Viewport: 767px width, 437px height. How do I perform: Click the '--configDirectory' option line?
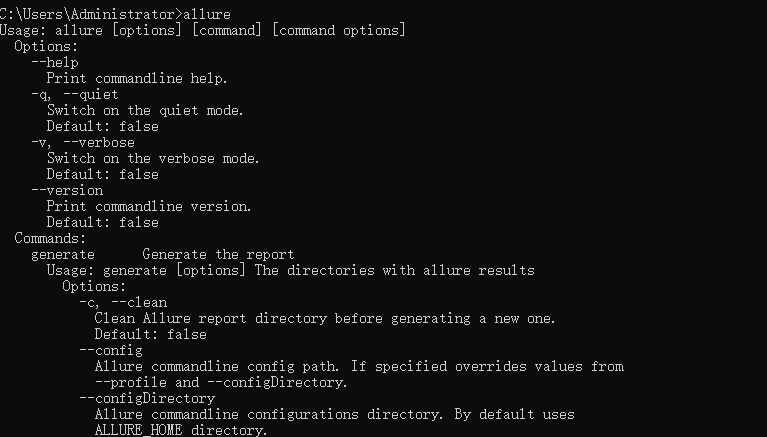click(147, 398)
